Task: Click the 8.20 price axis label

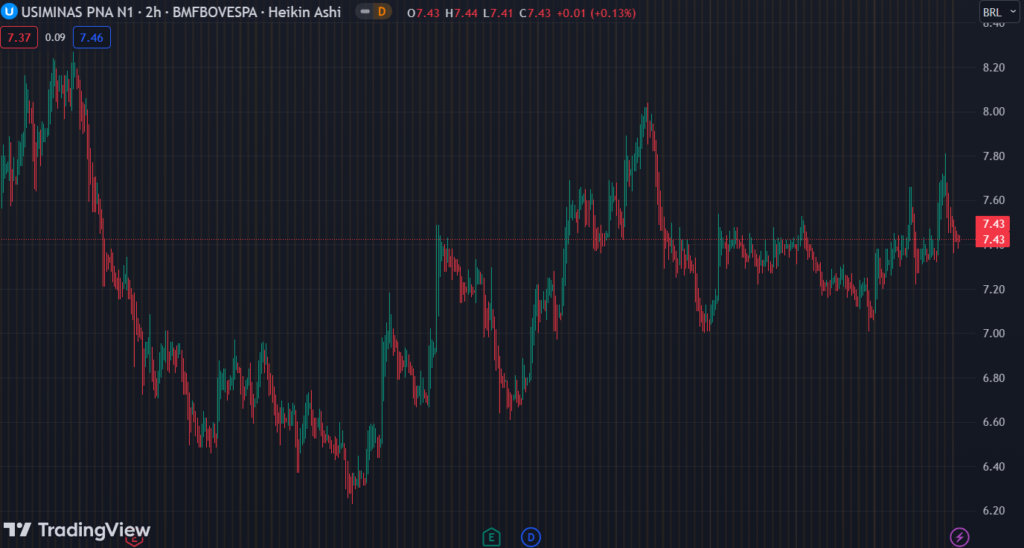Action: pos(993,68)
